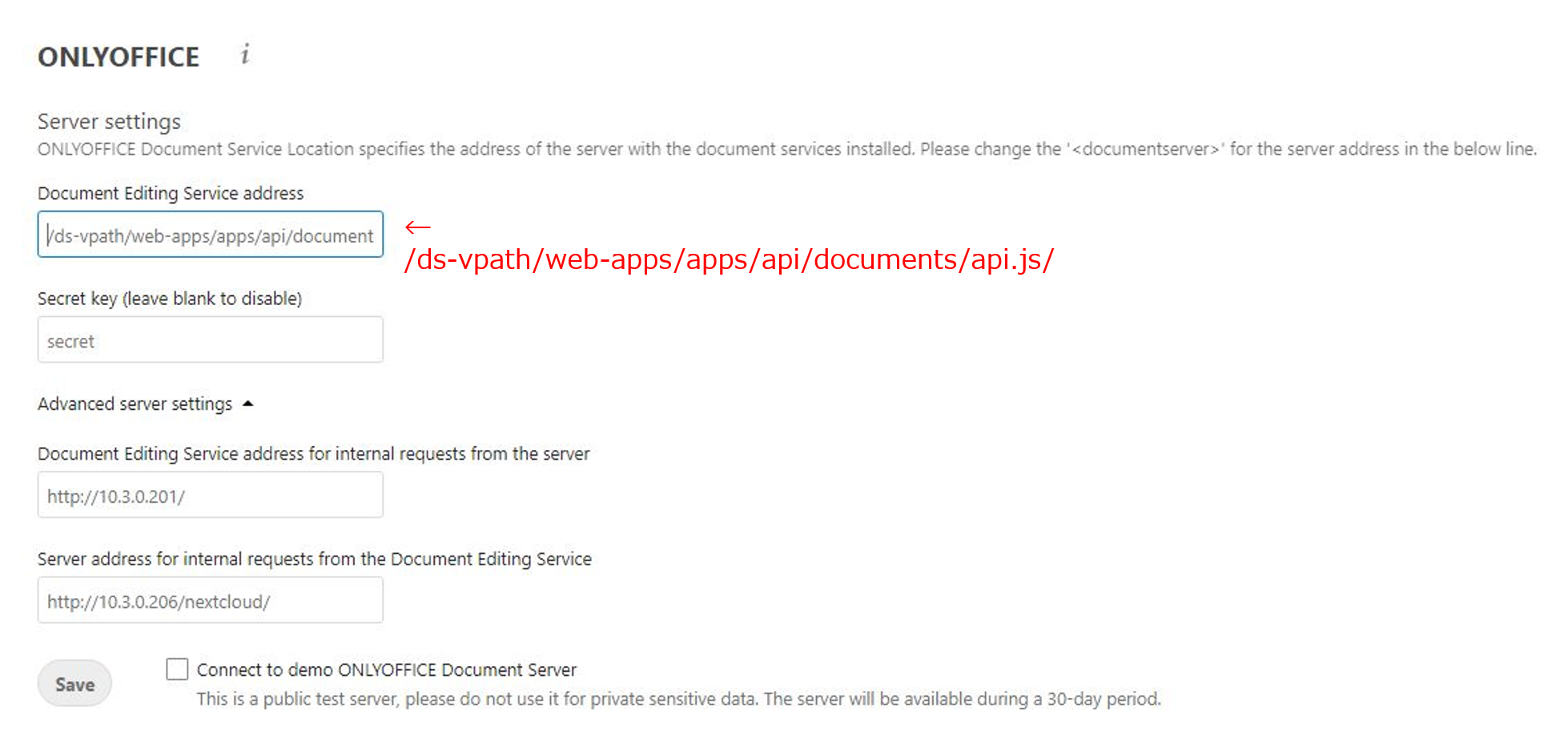This screenshot has height=755, width=1568.
Task: Click the red arrow annotation
Action: [x=418, y=228]
